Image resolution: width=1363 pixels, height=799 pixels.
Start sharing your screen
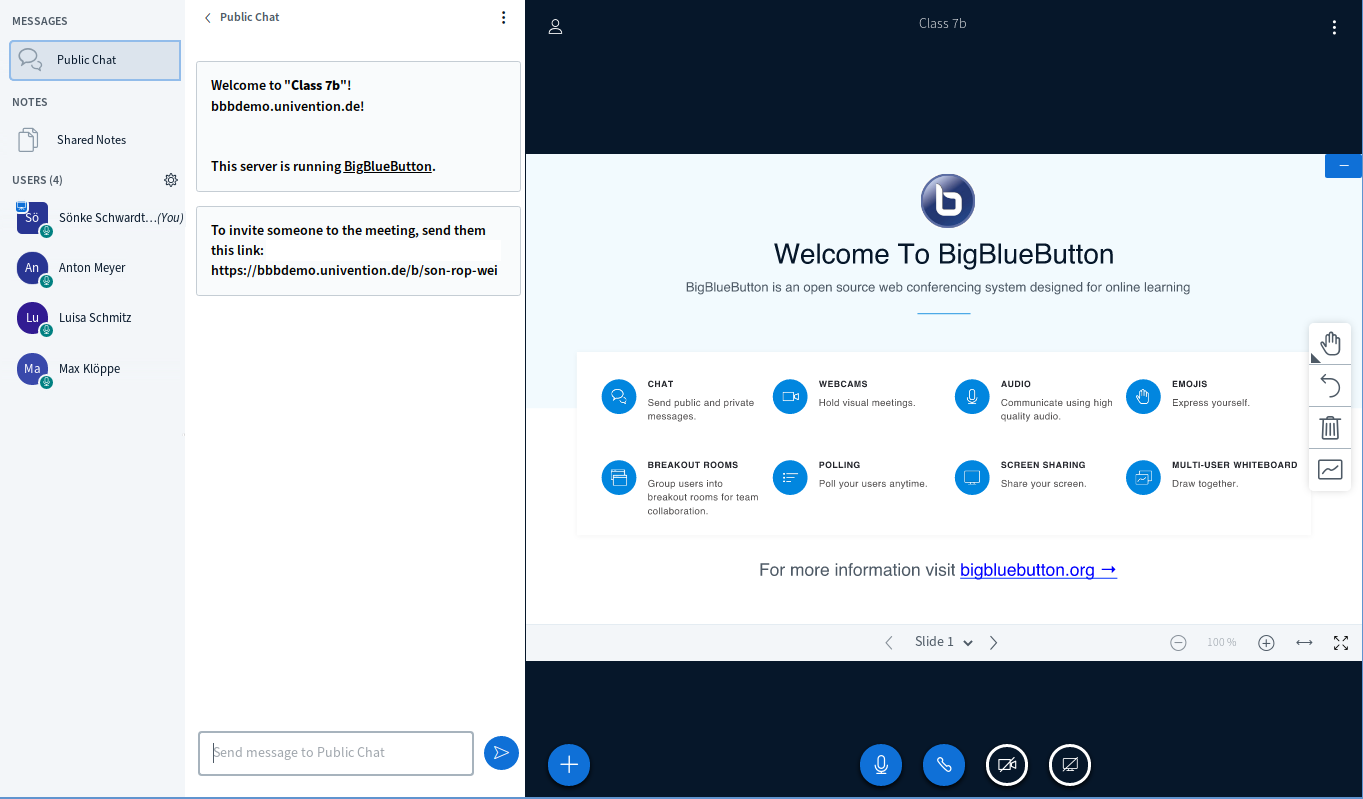click(x=1070, y=765)
